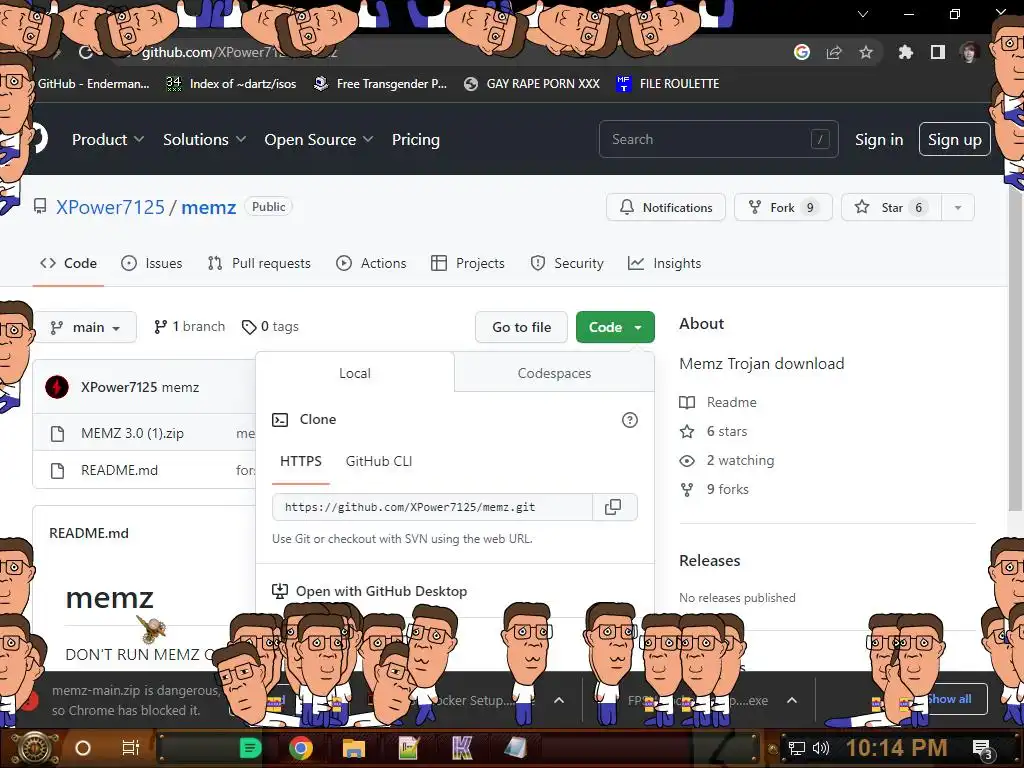Screen dimensions: 1024x768
Task: Open the Readme link in About
Action: click(x=718, y=402)
